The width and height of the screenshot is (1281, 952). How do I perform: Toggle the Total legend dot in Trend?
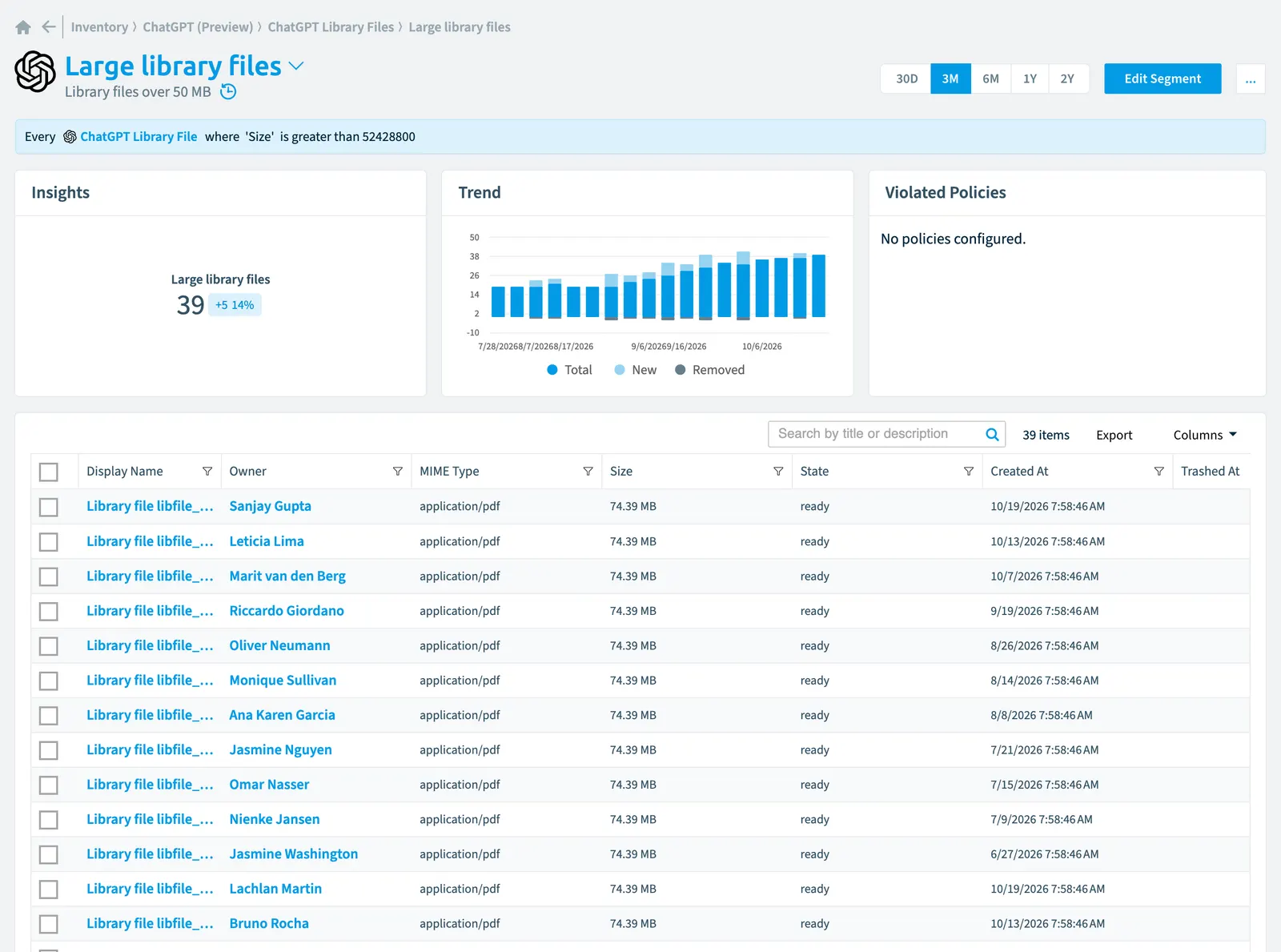click(552, 370)
